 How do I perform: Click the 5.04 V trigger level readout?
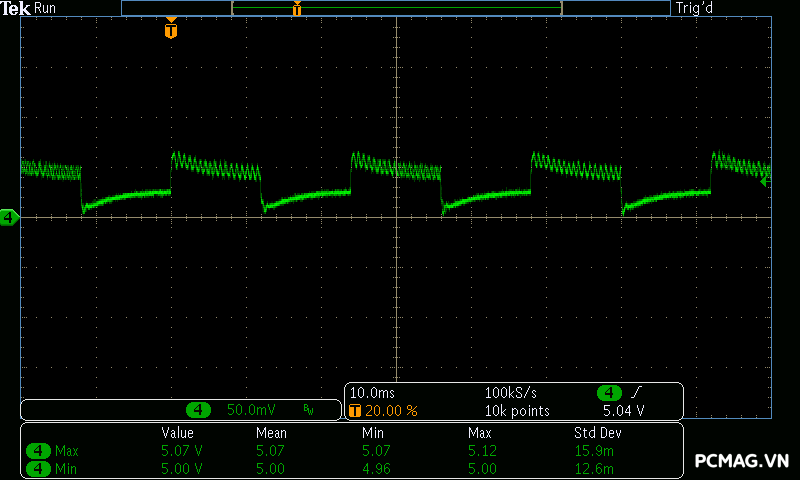pyautogui.click(x=623, y=411)
